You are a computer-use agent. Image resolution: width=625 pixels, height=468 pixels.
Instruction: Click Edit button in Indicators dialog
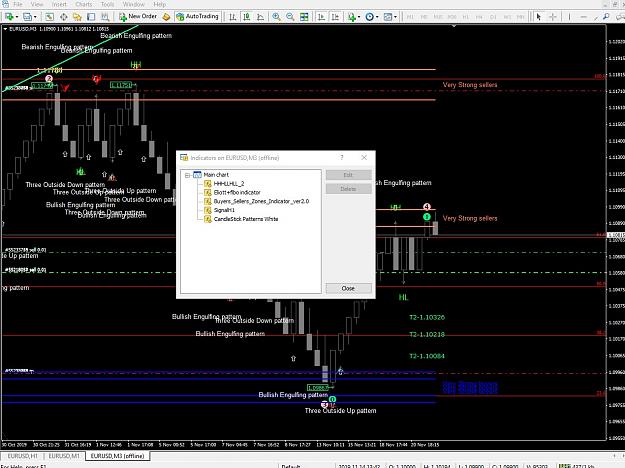tap(348, 175)
